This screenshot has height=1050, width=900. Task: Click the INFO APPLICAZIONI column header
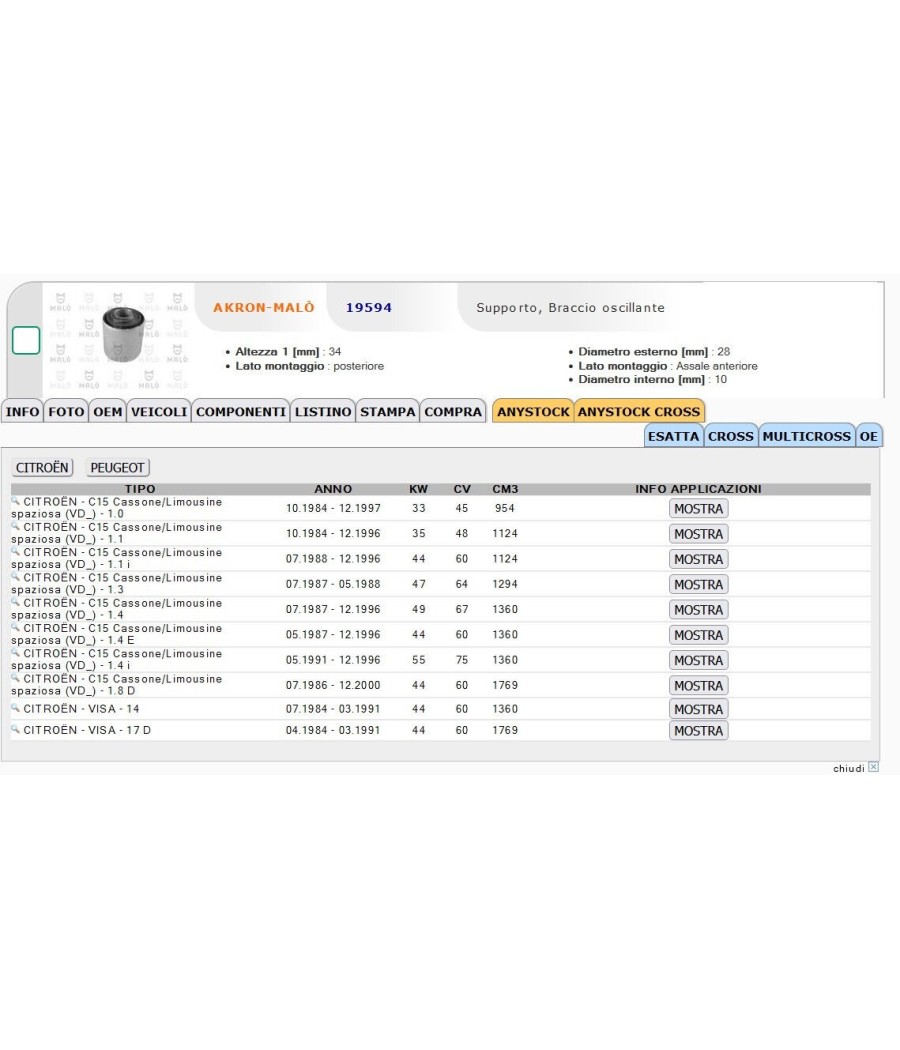[698, 489]
